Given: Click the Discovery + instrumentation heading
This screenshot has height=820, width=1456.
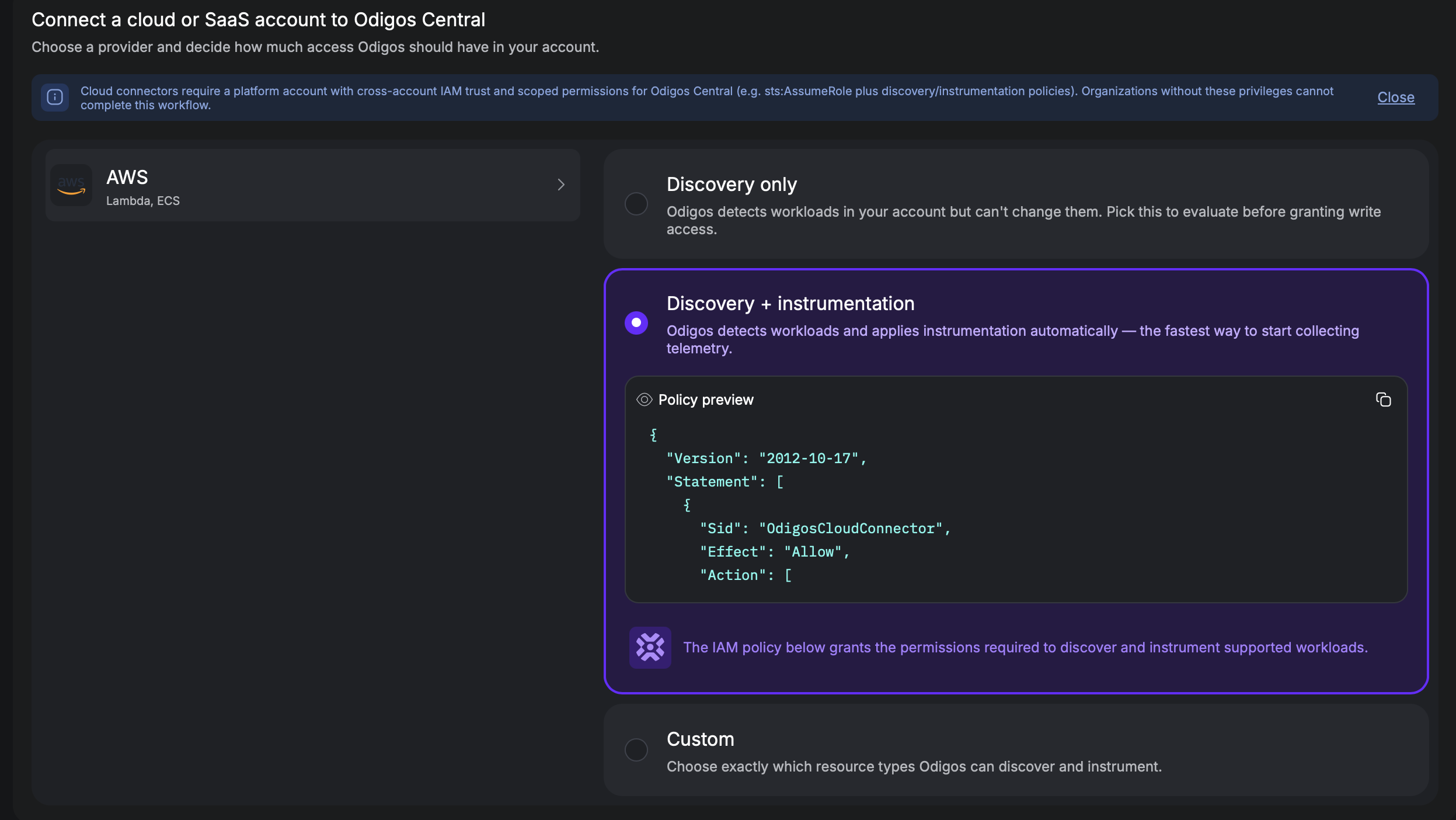Looking at the screenshot, I should click(x=790, y=304).
